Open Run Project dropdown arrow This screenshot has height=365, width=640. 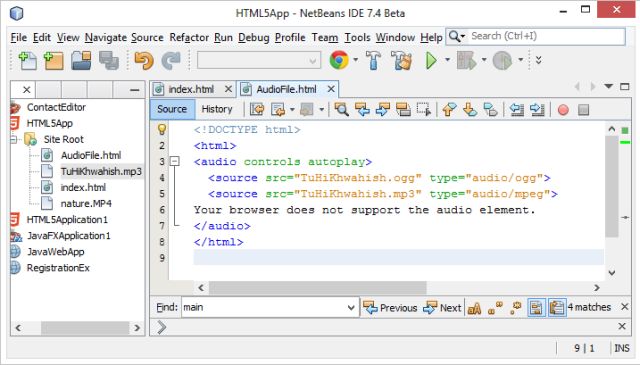click(447, 60)
